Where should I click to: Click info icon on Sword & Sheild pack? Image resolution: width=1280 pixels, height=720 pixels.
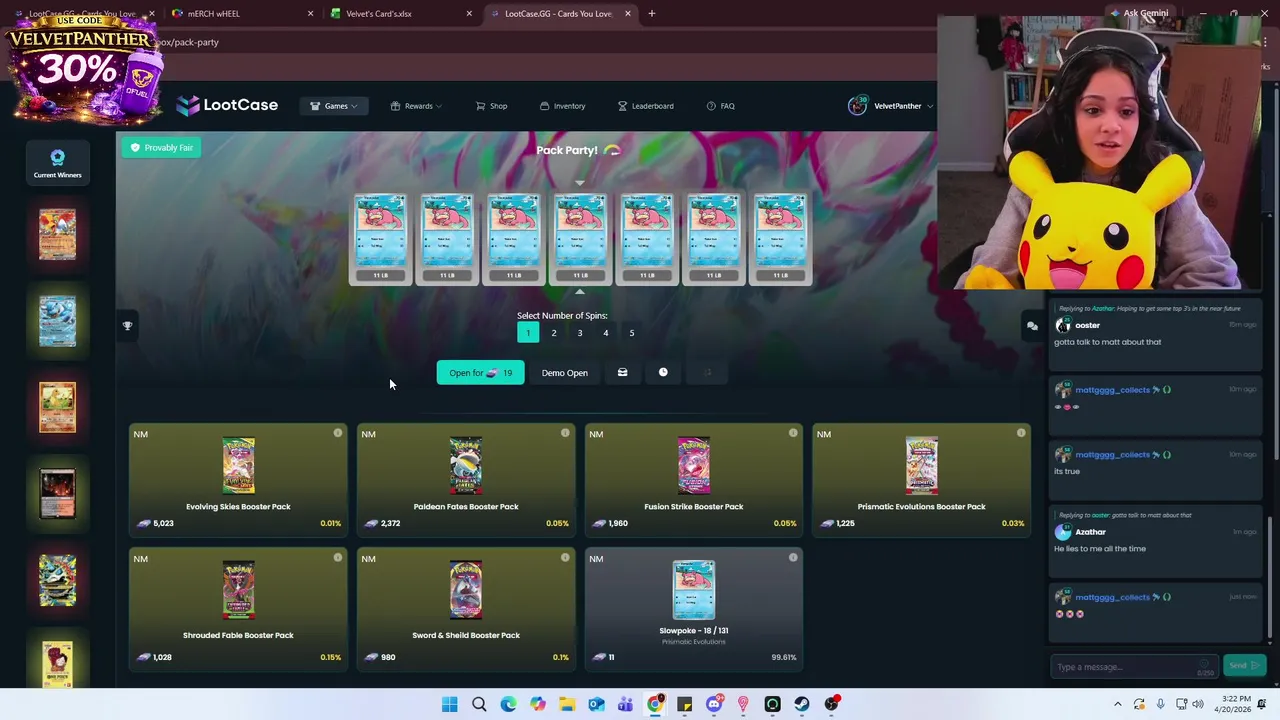pos(565,557)
